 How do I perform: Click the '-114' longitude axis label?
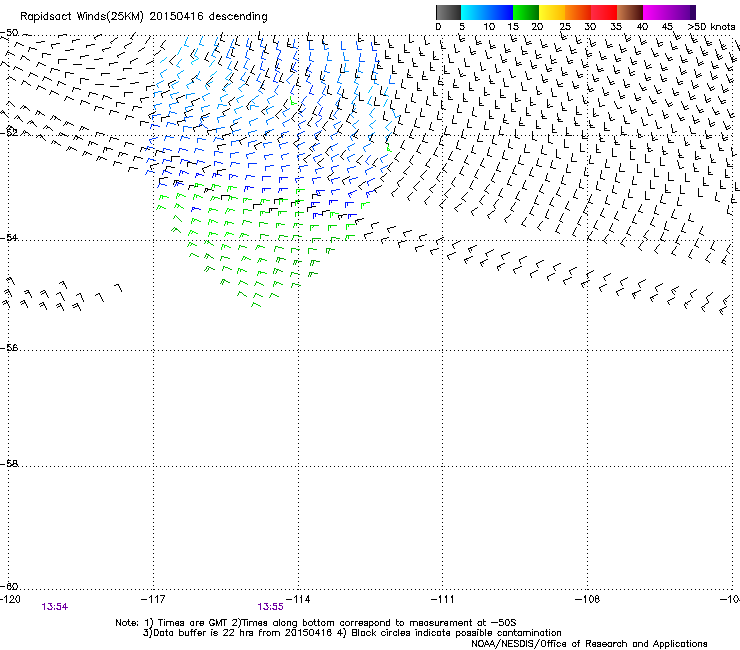[298, 599]
